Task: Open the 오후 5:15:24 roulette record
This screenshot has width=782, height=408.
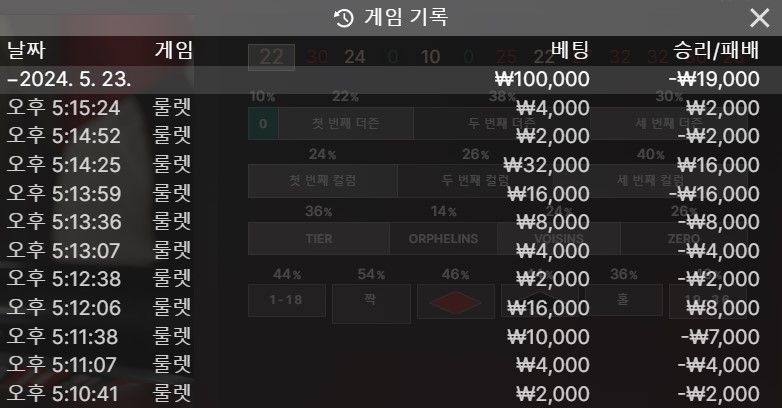Action: pyautogui.click(x=391, y=108)
